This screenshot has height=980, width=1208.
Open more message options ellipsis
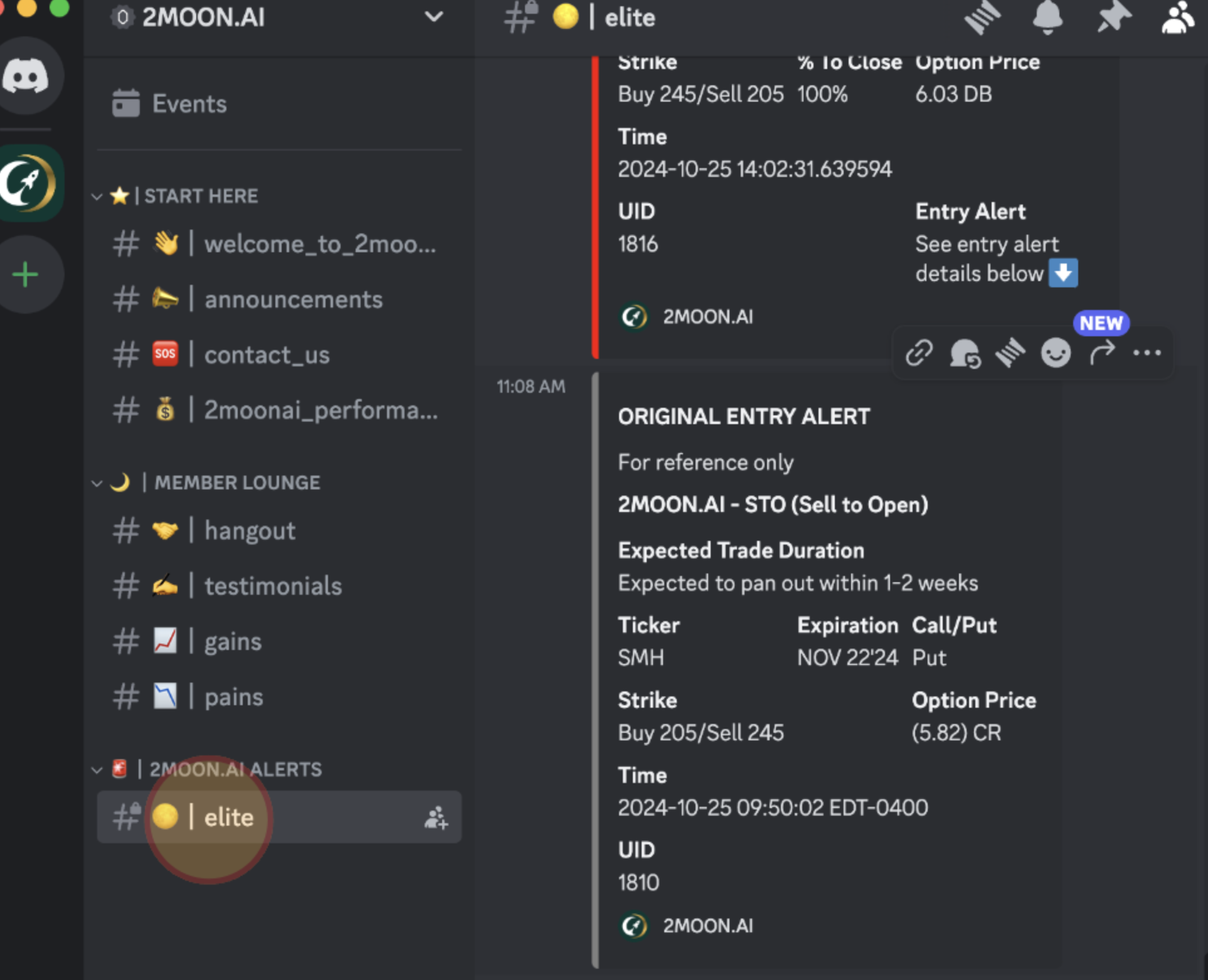click(1147, 353)
